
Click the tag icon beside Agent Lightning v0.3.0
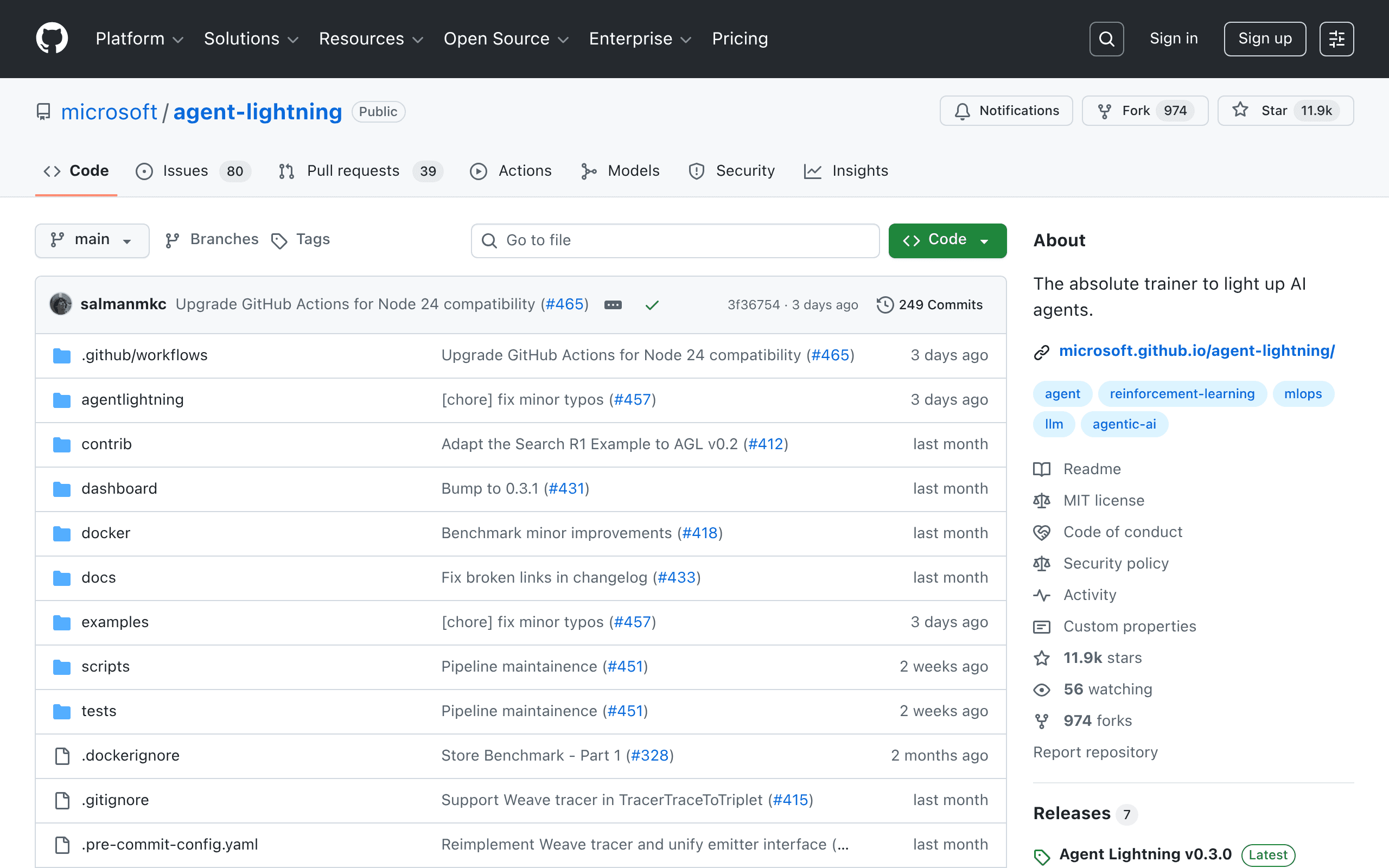1042,857
